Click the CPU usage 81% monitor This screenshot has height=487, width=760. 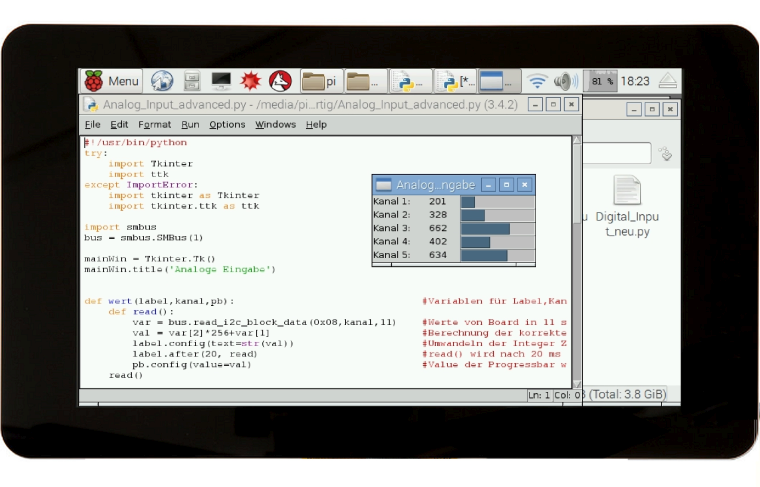[x=600, y=81]
